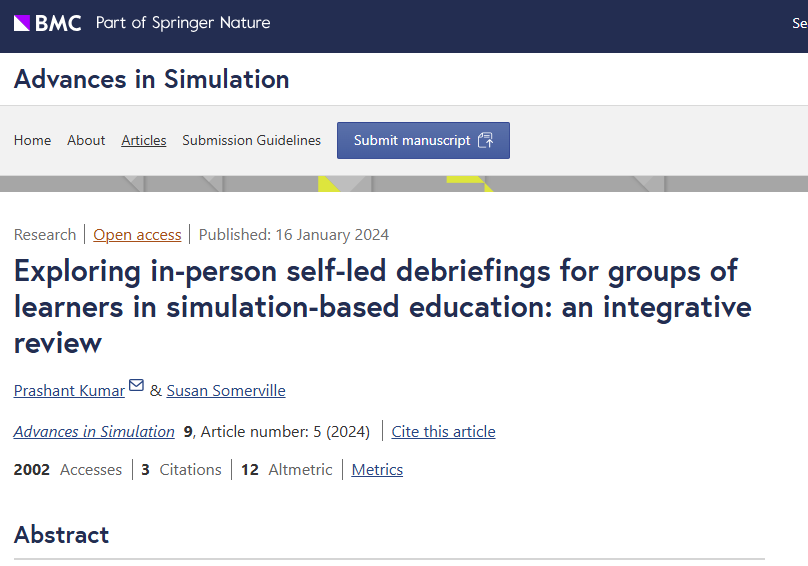Click the article title heading

[382, 307]
